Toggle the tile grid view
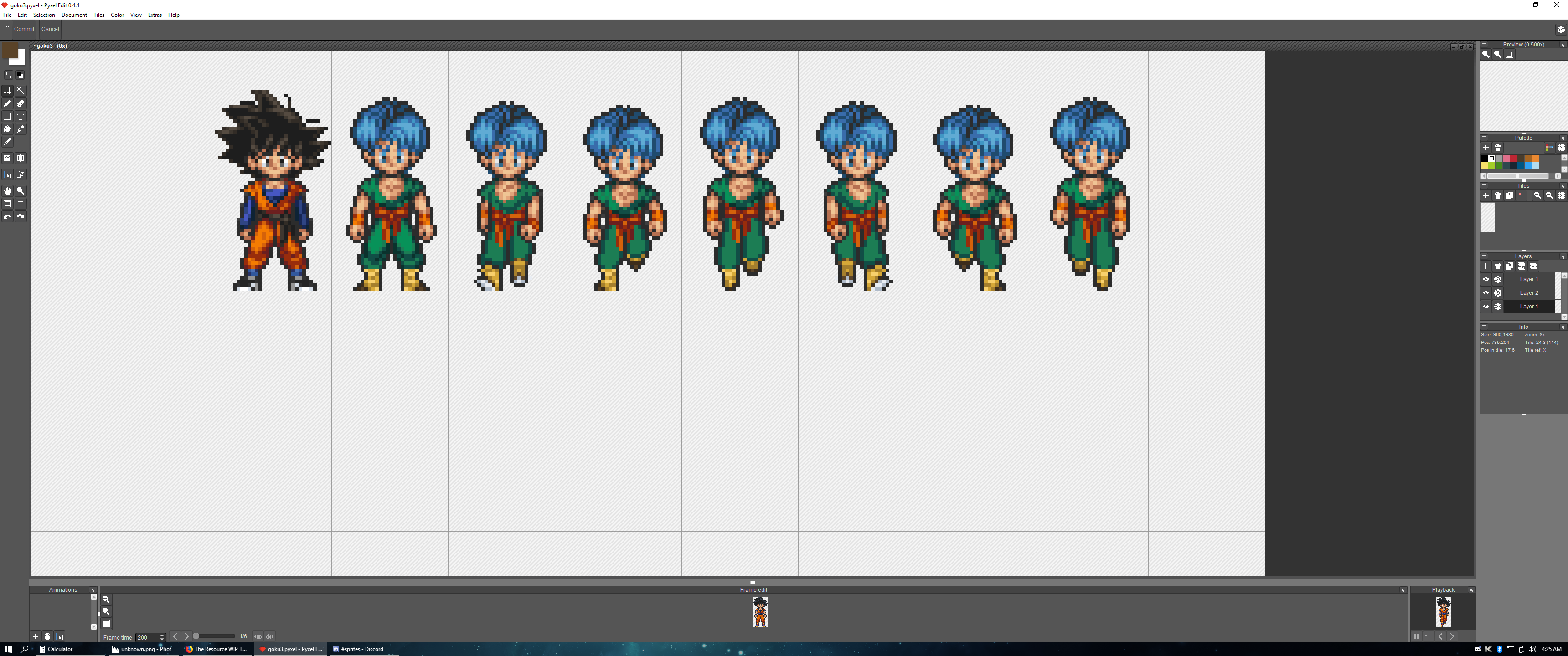Viewport: 1568px width, 656px height. [x=21, y=204]
